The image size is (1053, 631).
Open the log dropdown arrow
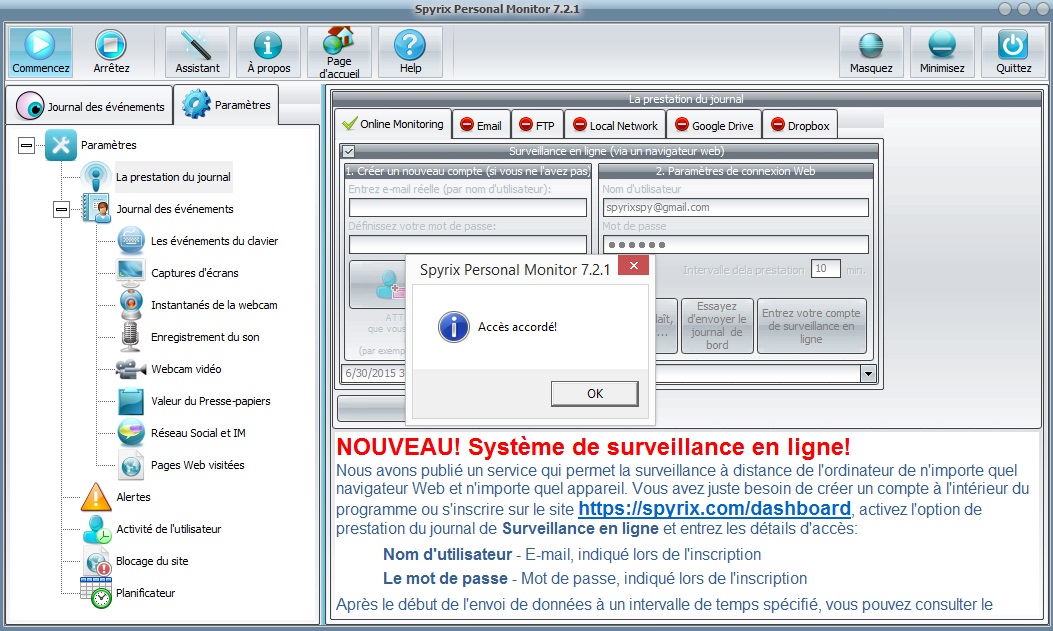[x=868, y=374]
